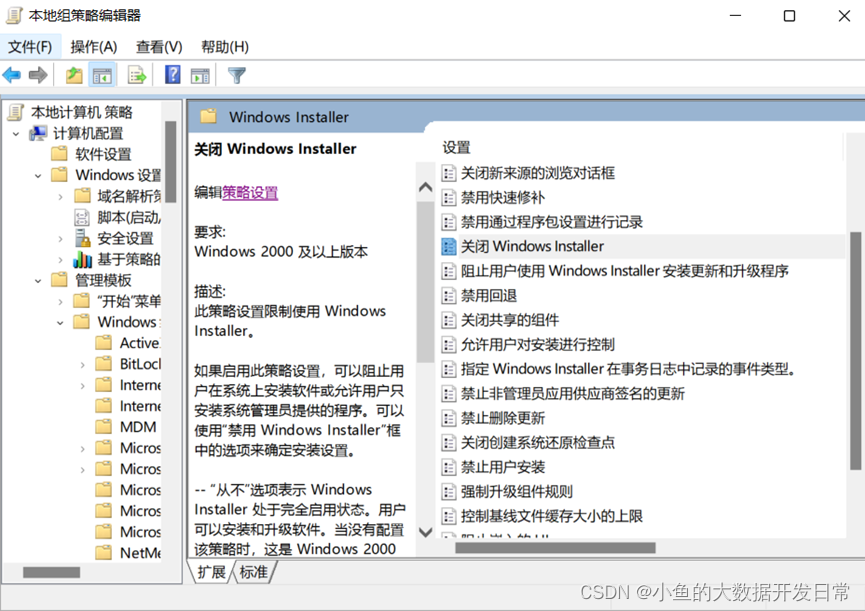Image resolution: width=865 pixels, height=611 pixels.
Task: Click settings list horizontal scrollbar thumb
Action: [x=556, y=548]
